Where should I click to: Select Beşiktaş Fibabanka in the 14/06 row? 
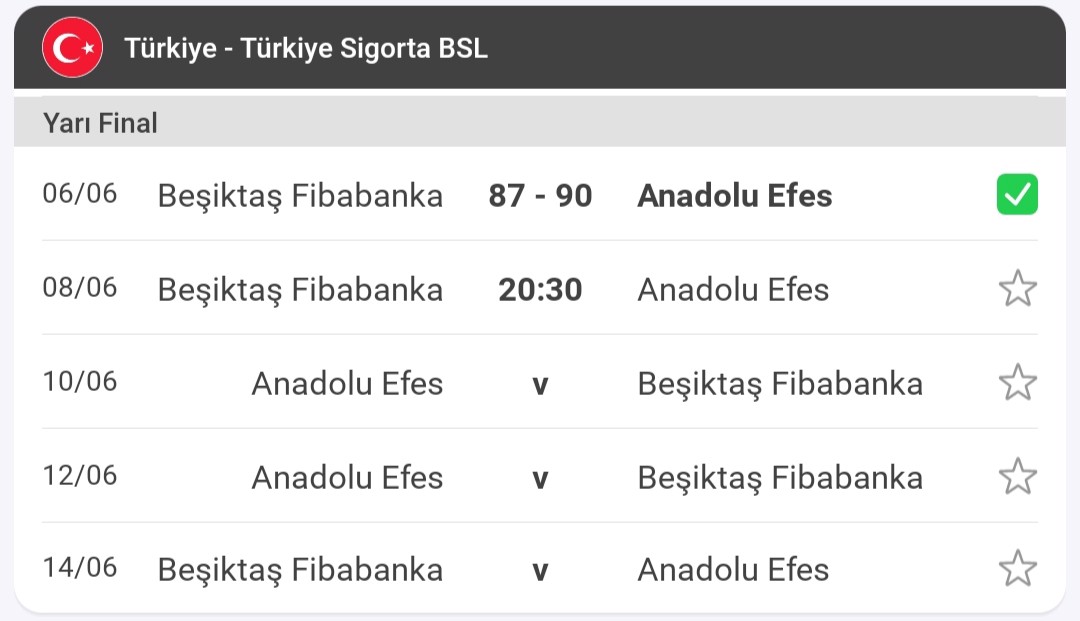click(x=300, y=570)
